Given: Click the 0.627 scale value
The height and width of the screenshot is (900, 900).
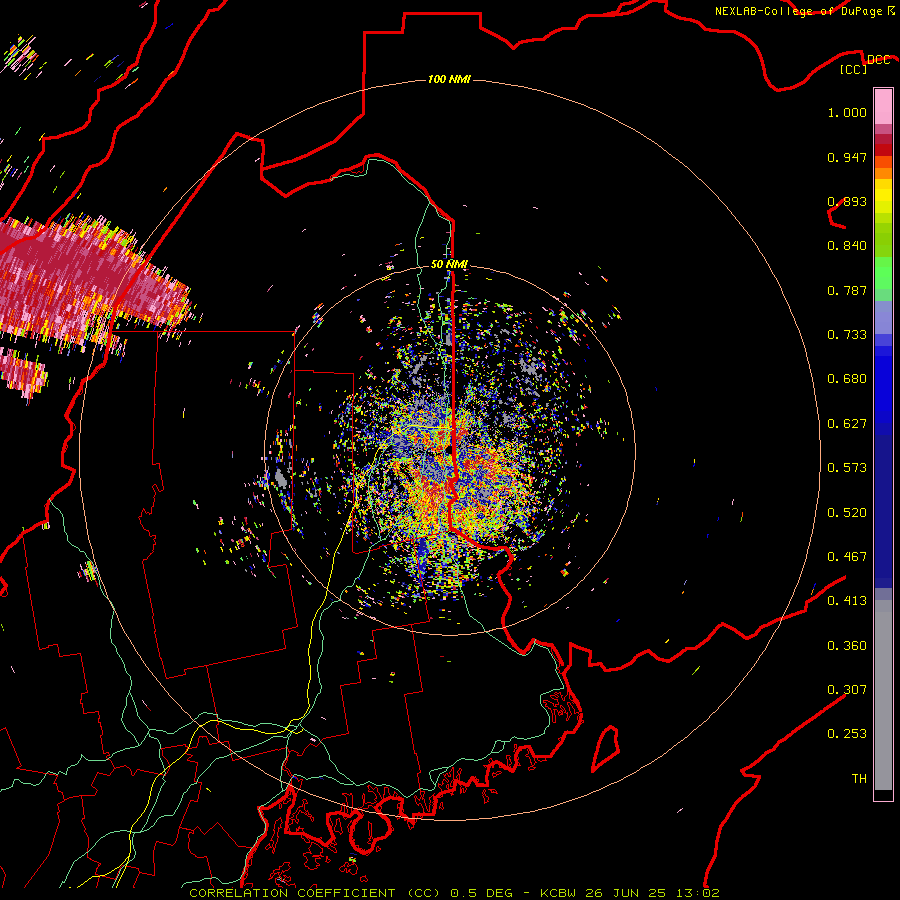Looking at the screenshot, I should 847,424.
